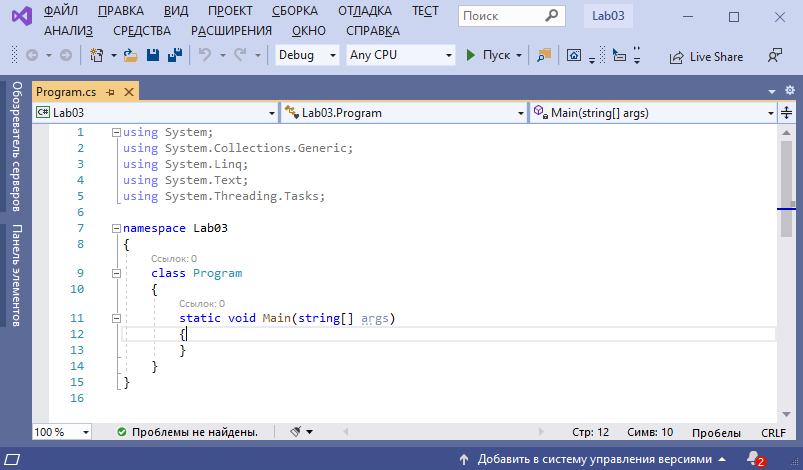The height and width of the screenshot is (470, 803).
Task: Open the ОТЛАДКА menu
Action: pos(365,11)
